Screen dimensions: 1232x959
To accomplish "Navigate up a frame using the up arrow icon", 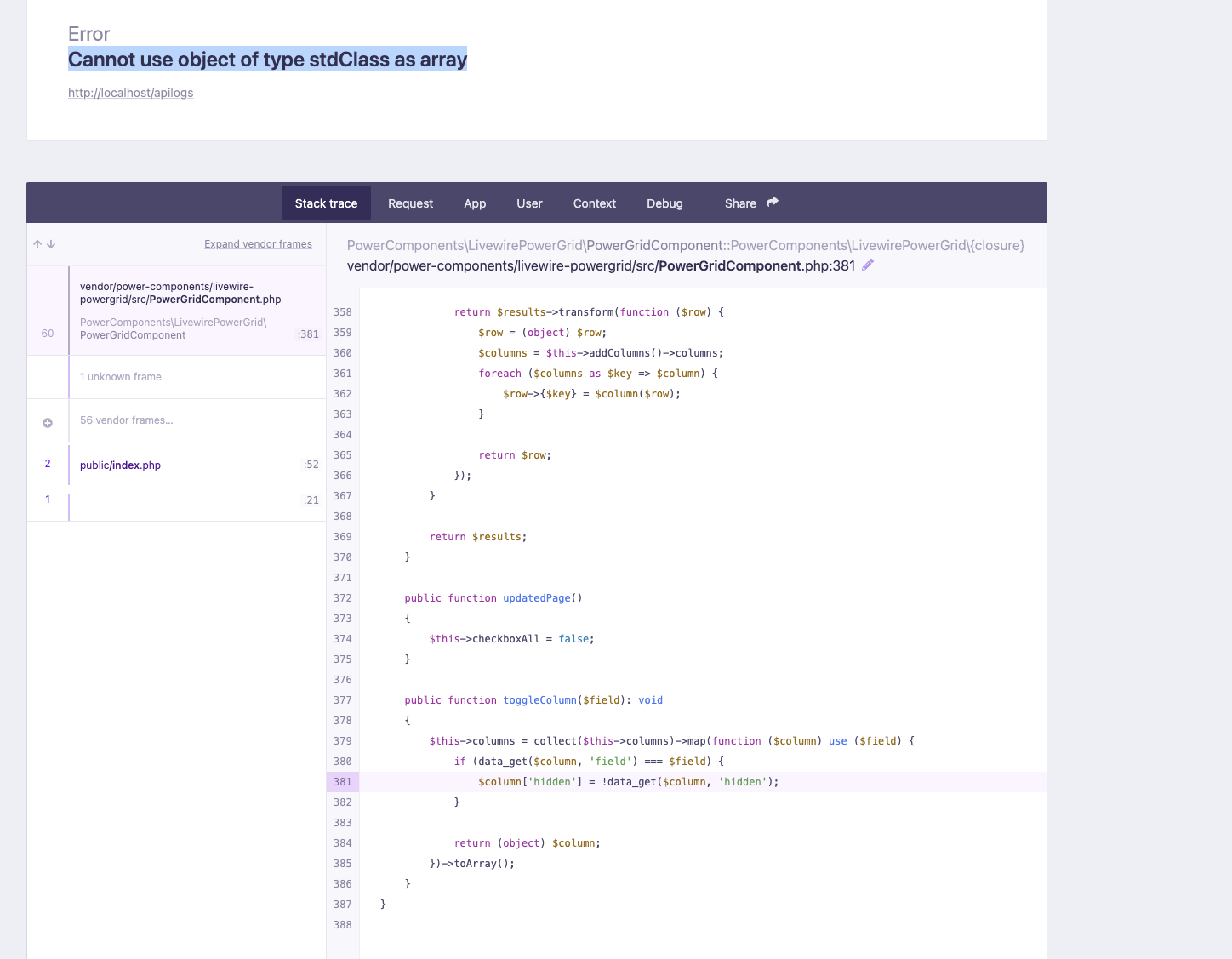I will click(x=36, y=243).
